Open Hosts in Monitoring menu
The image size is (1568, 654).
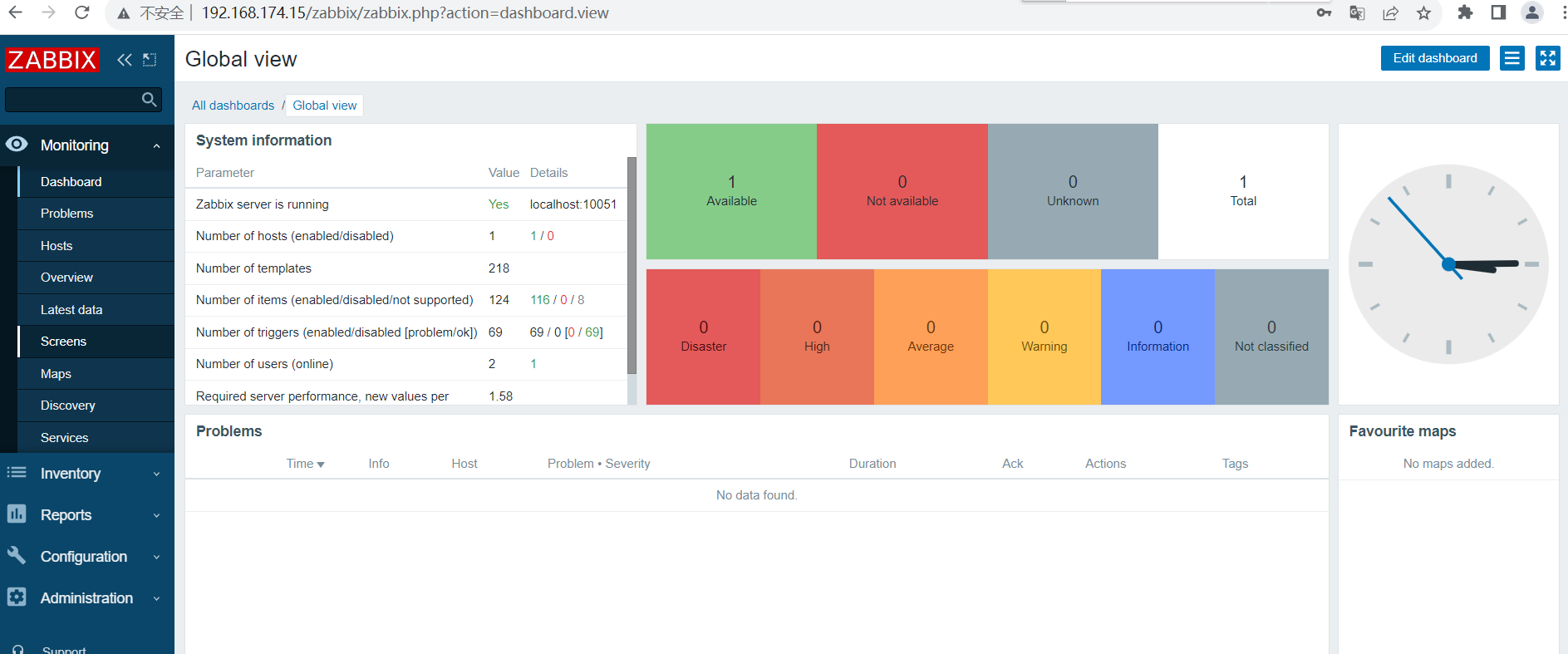click(x=96, y=246)
